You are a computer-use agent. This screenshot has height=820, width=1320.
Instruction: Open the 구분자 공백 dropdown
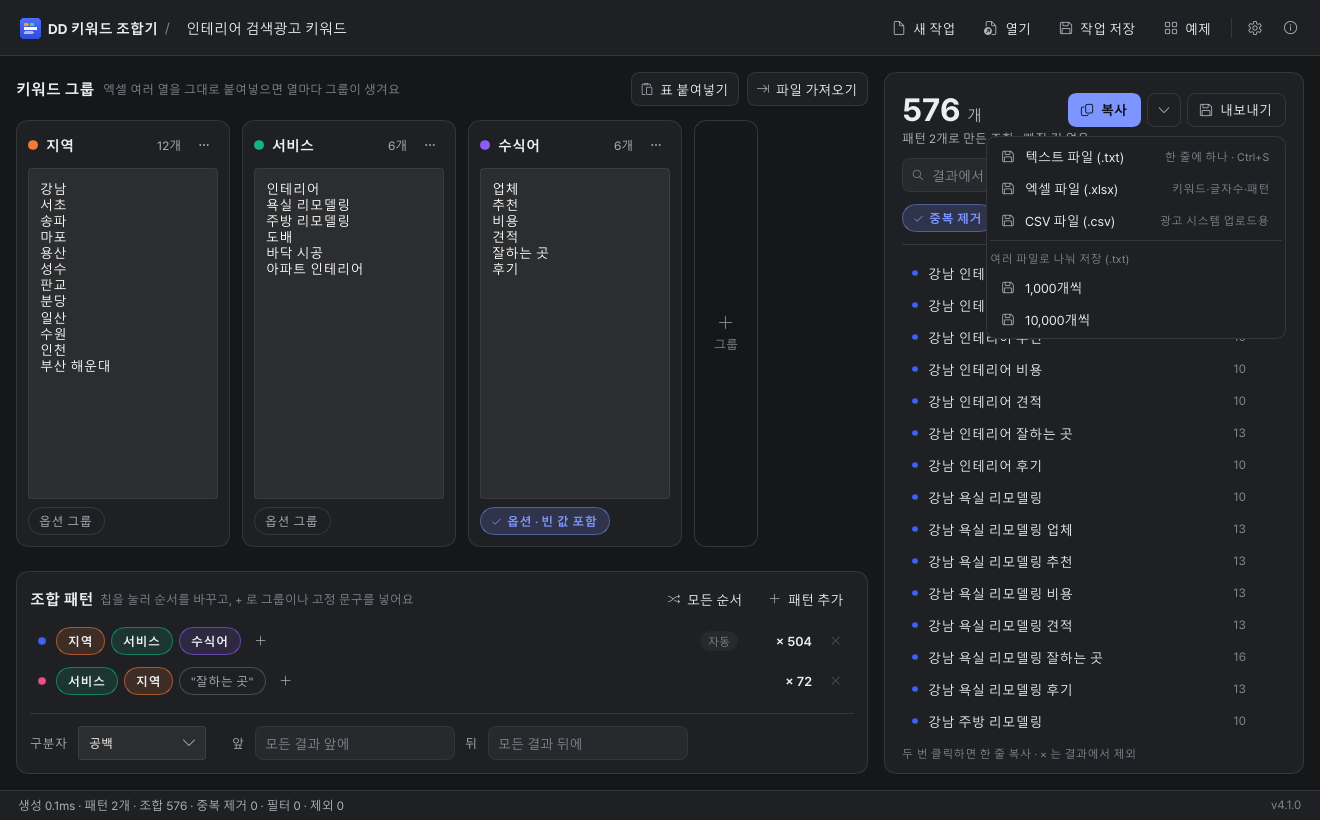coord(142,743)
